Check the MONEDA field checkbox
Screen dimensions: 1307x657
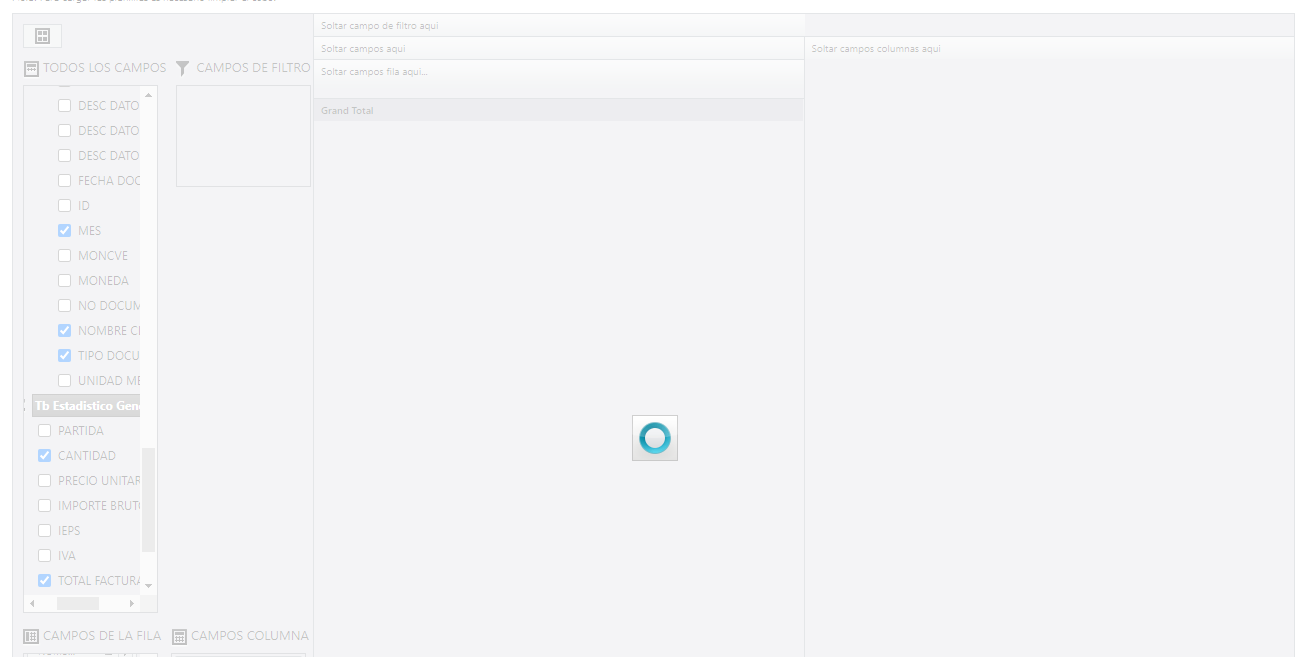click(65, 281)
